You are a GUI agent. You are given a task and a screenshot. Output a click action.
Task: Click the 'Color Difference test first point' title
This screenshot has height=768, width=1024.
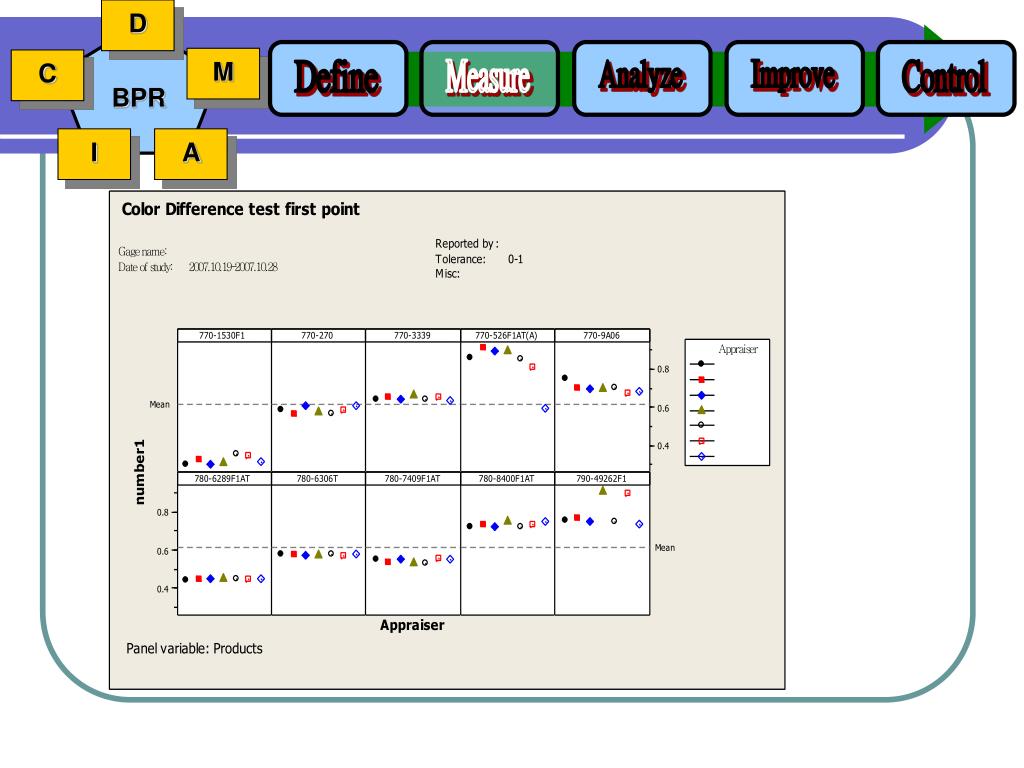[x=240, y=209]
